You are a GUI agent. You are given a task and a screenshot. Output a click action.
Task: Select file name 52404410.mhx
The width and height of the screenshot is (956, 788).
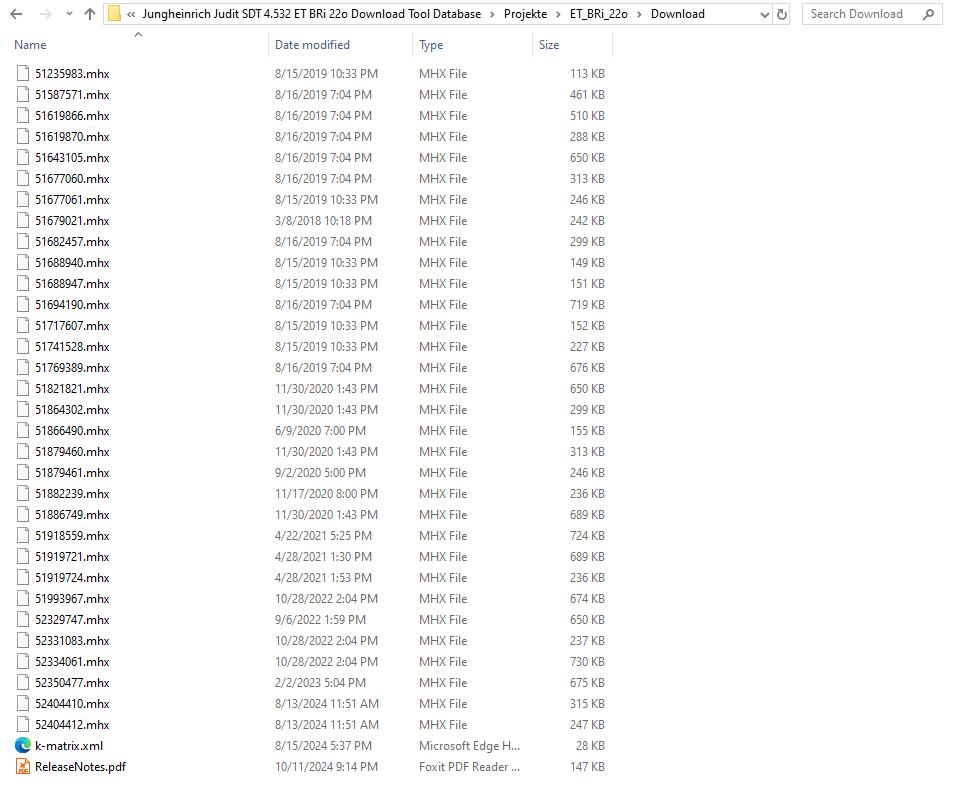[72, 704]
